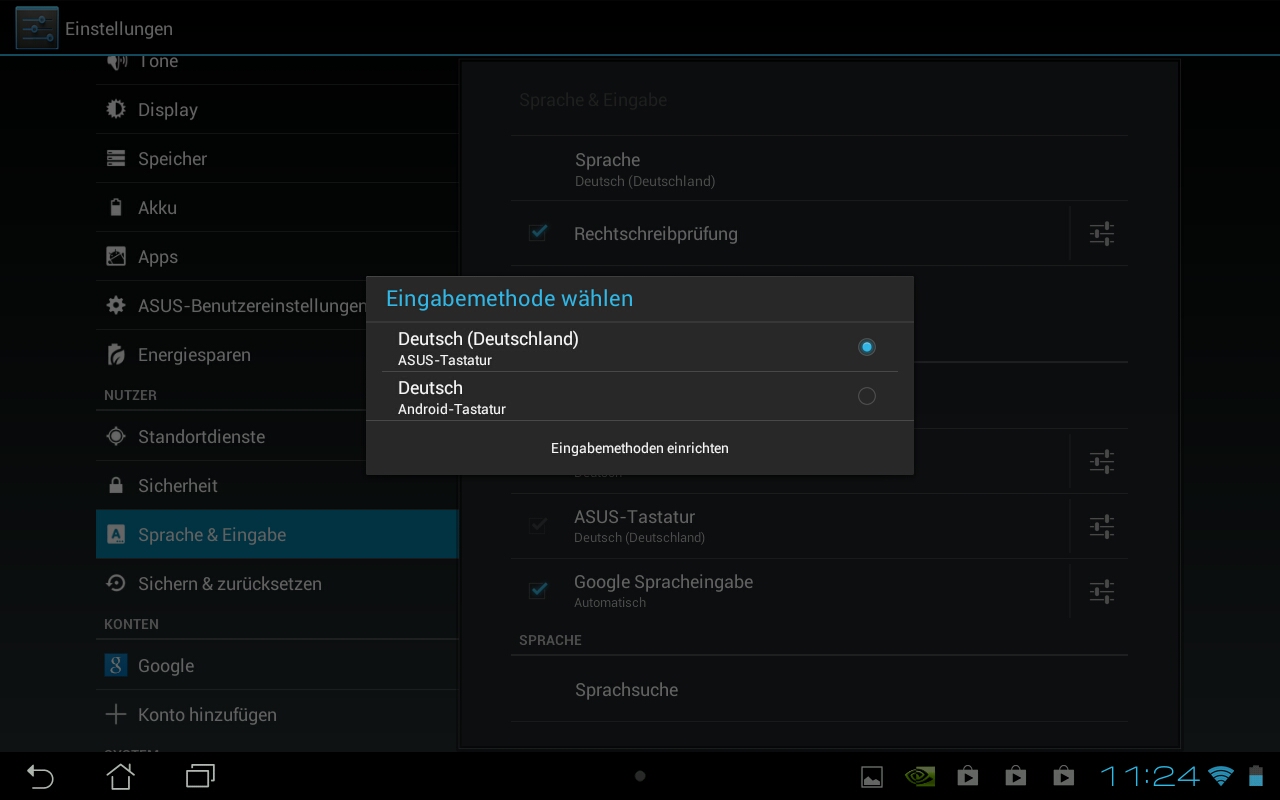
Task: Tap the Android back navigation icon
Action: tap(40, 776)
